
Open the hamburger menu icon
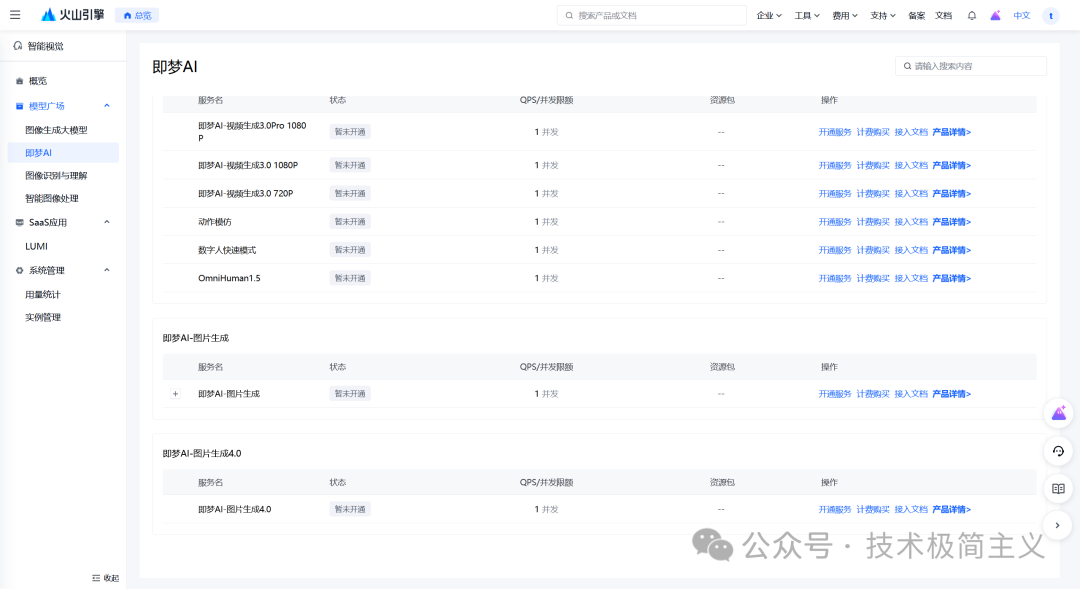click(x=15, y=14)
